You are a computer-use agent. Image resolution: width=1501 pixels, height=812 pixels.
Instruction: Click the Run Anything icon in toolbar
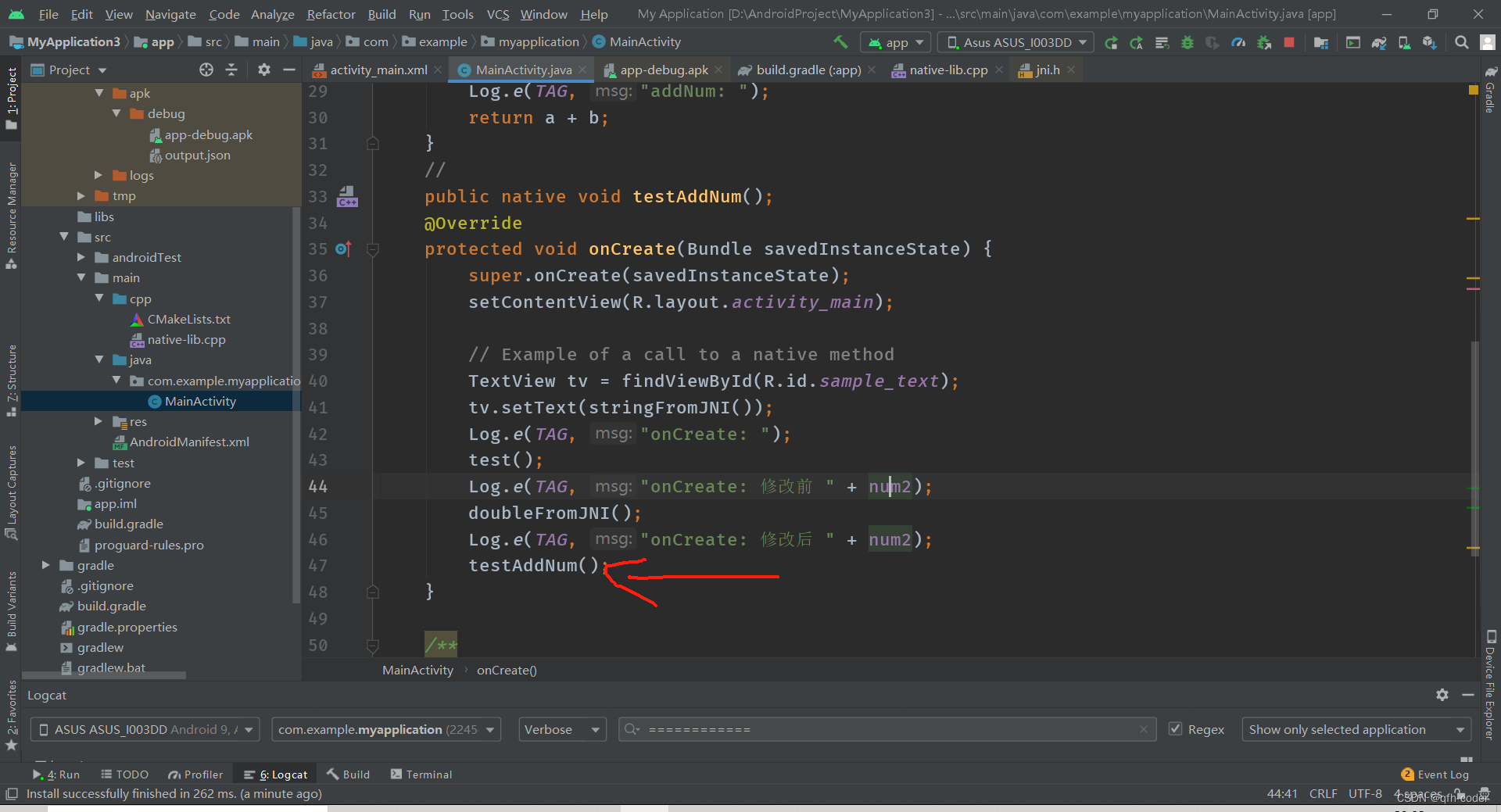click(1353, 42)
